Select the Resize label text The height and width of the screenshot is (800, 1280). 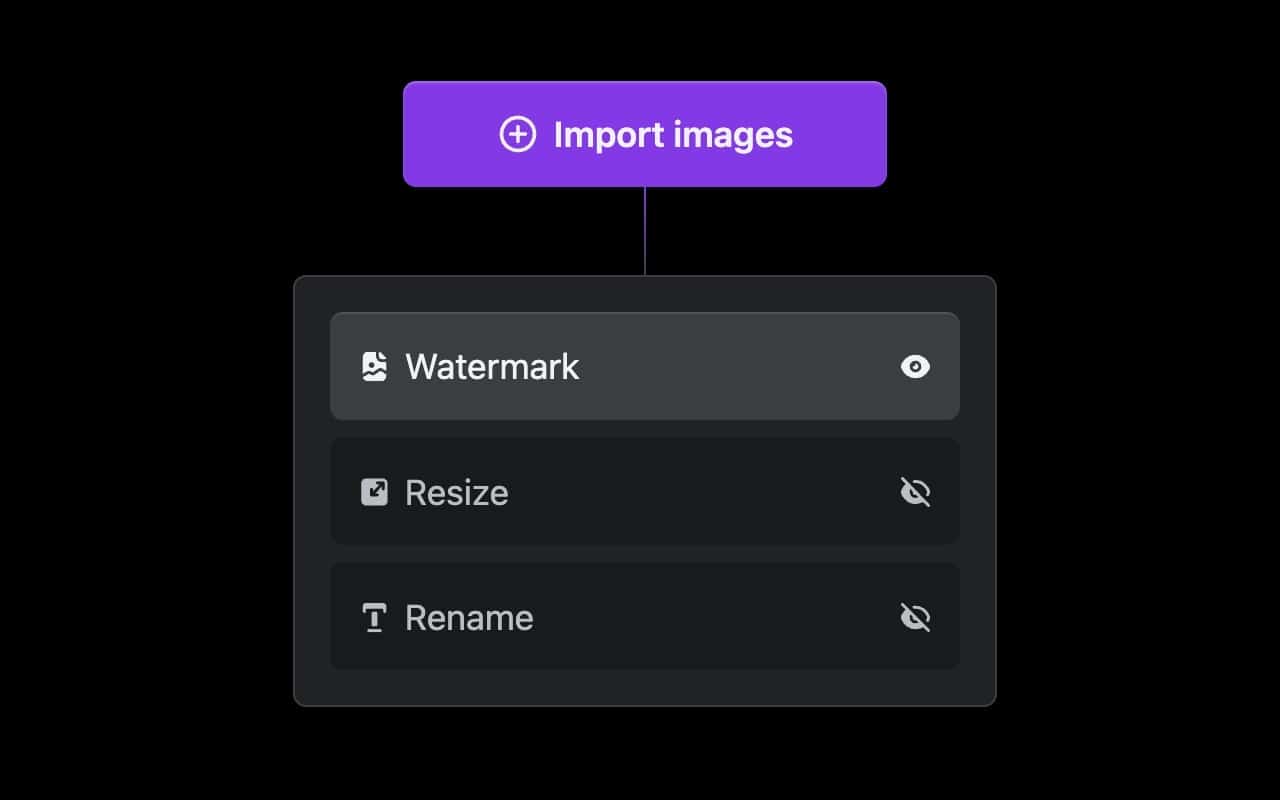(456, 492)
